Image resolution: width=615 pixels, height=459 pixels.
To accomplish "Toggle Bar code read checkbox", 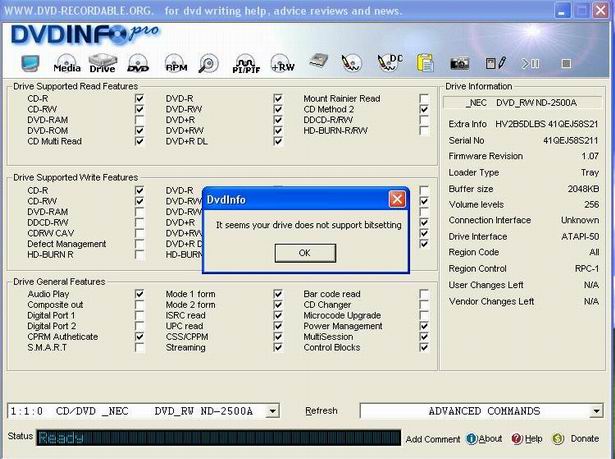I will coord(424,293).
